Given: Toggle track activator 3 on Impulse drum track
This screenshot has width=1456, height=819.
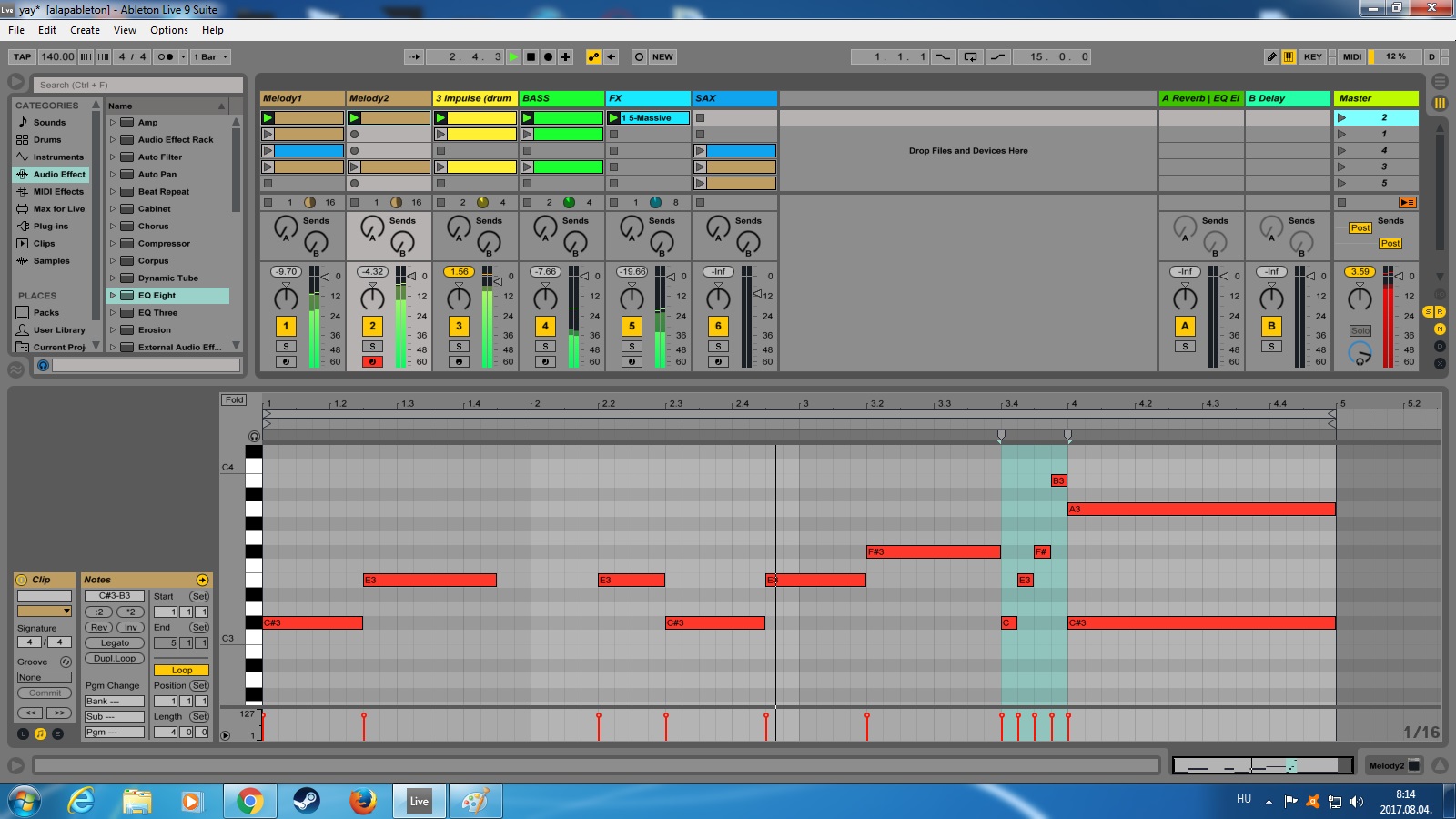Looking at the screenshot, I should pos(459,326).
